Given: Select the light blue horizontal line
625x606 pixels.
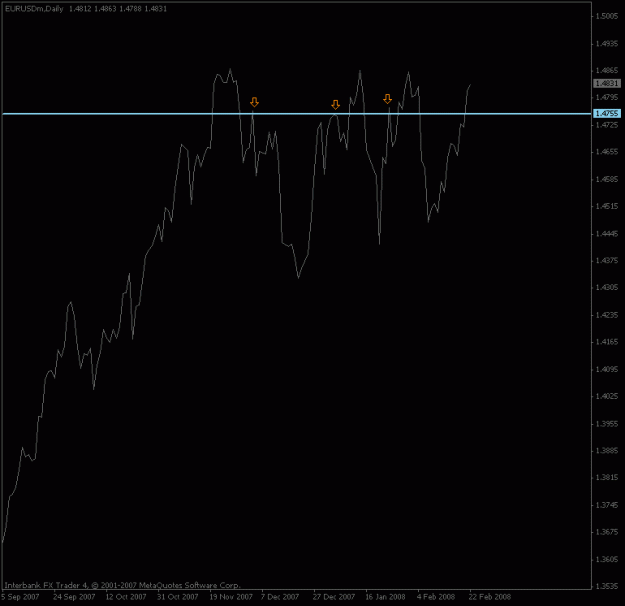Looking at the screenshot, I should (x=297, y=114).
